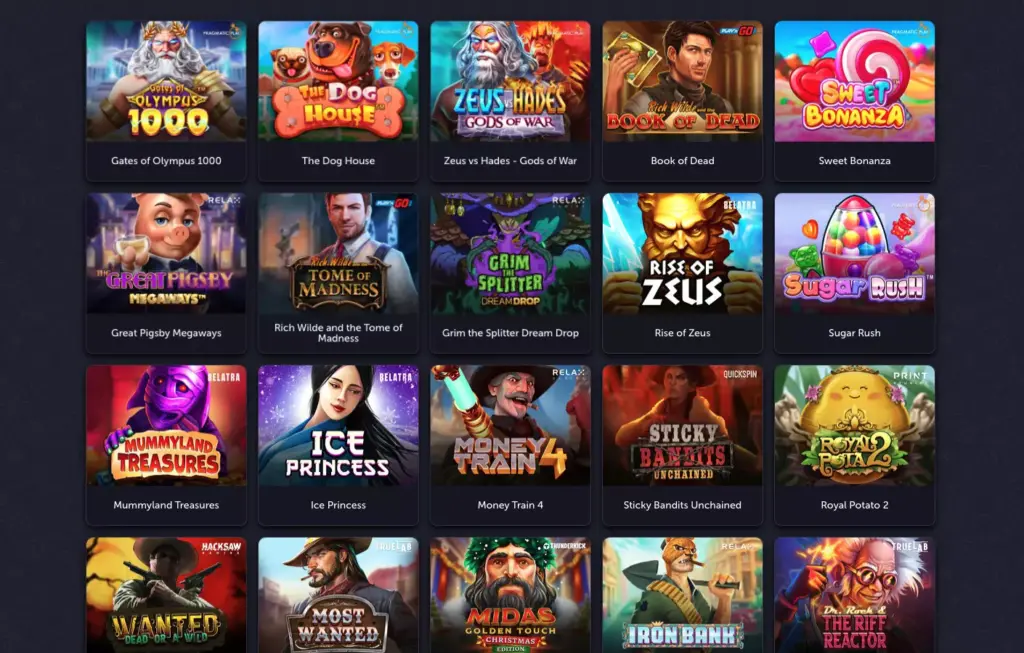Click the Sugar Rush game thumbnail
Screen dimensions: 1024x653
[854, 253]
